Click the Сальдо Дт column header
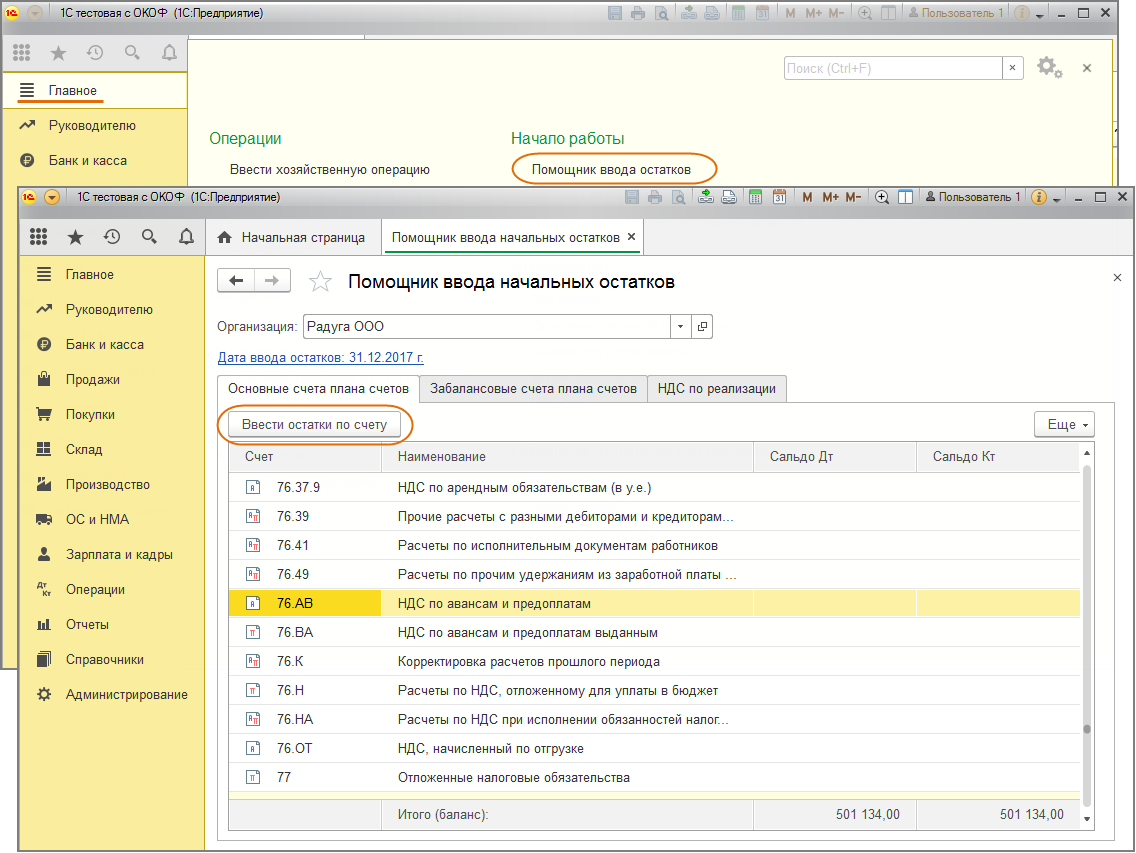This screenshot has height=853, width=1136. point(835,457)
